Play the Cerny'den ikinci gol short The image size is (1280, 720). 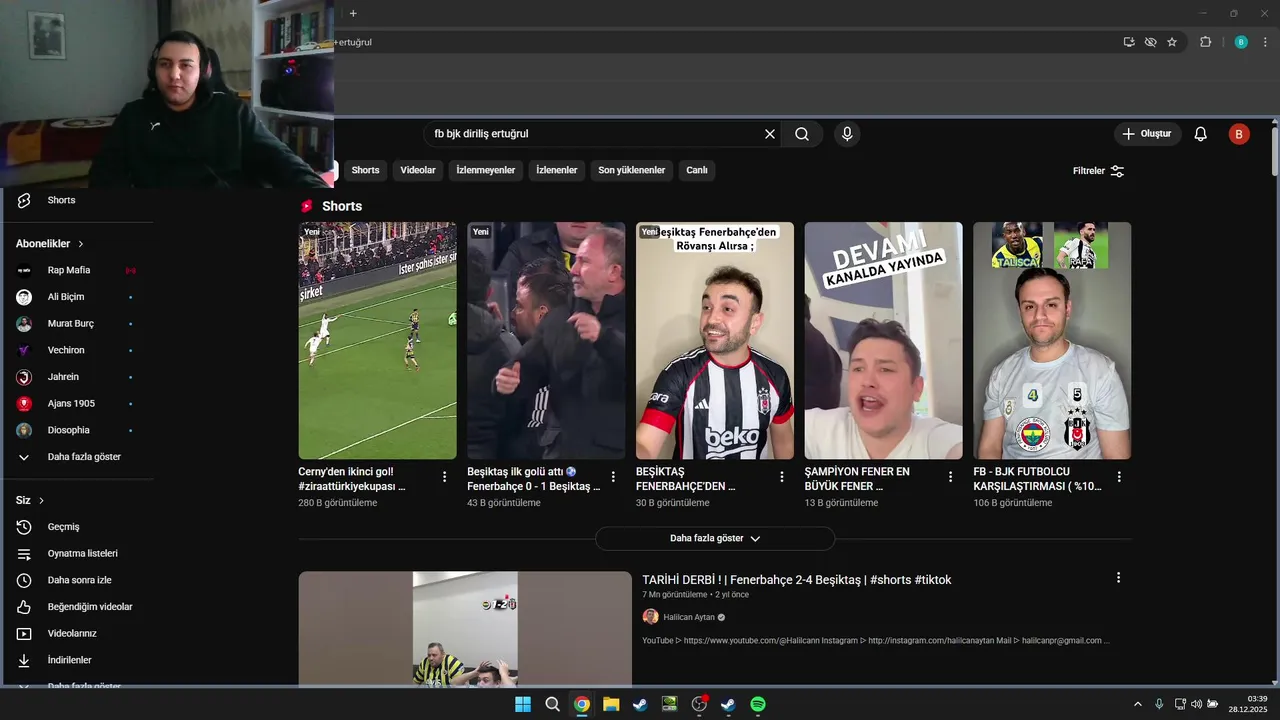tap(377, 340)
